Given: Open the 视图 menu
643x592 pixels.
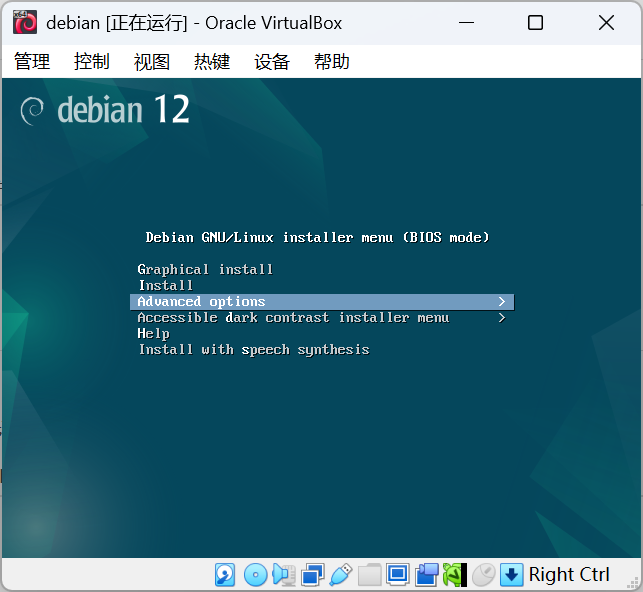Looking at the screenshot, I should 152,62.
